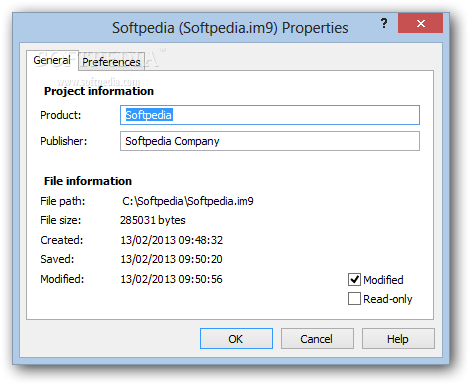470x385 pixels.
Task: Click the file path C:\Softpedia\Softpedia.im9
Action: (188, 201)
